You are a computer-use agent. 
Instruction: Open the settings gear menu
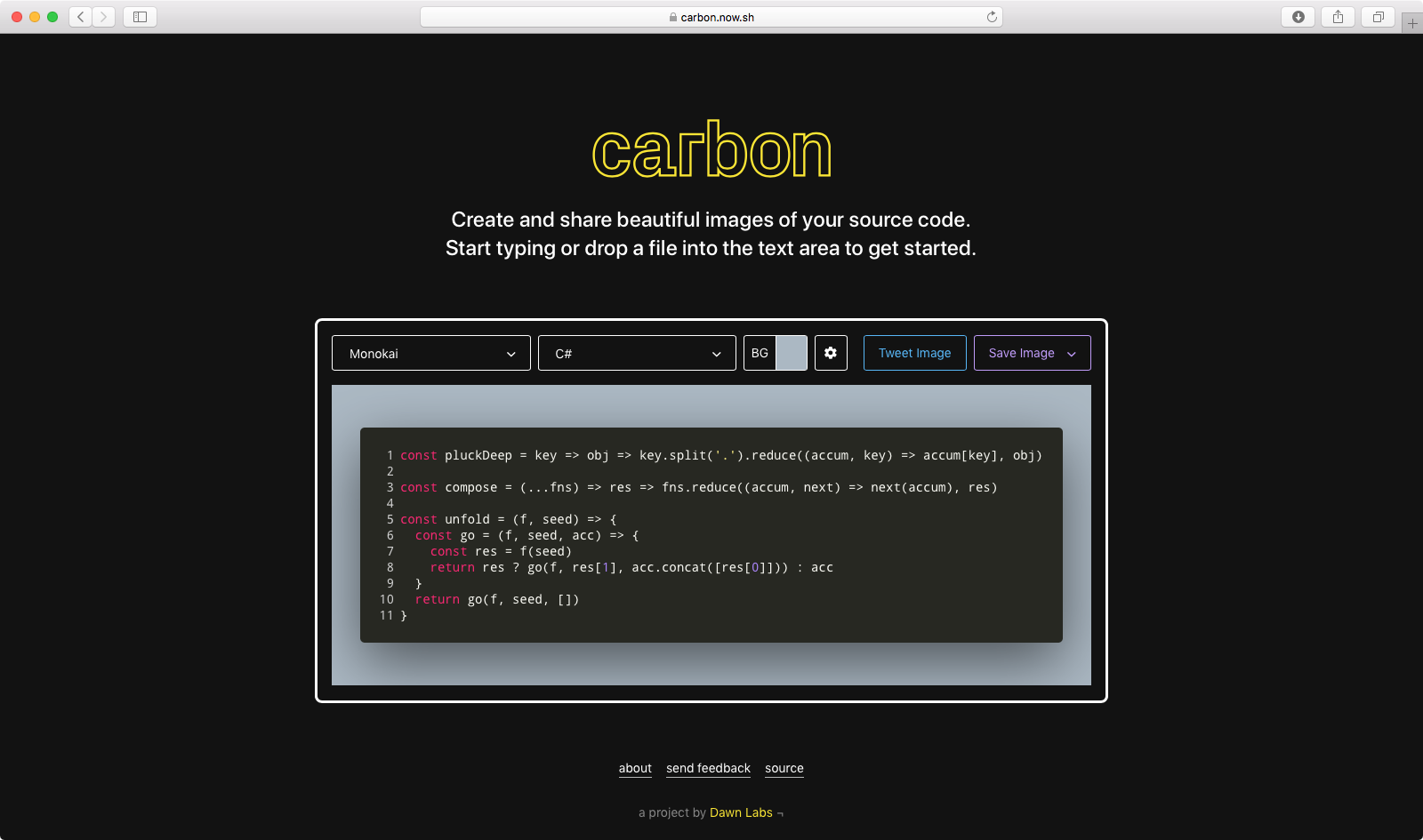tap(830, 353)
